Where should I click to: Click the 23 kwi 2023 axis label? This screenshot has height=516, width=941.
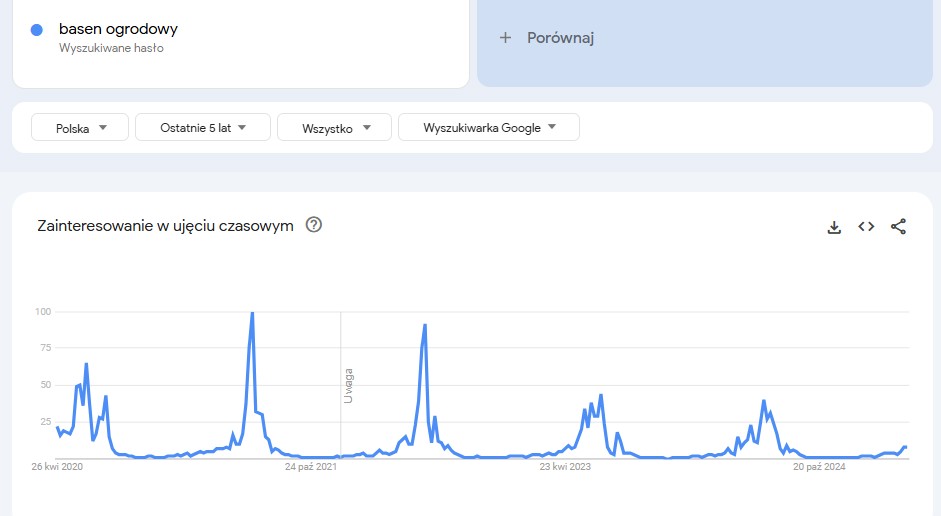565,467
